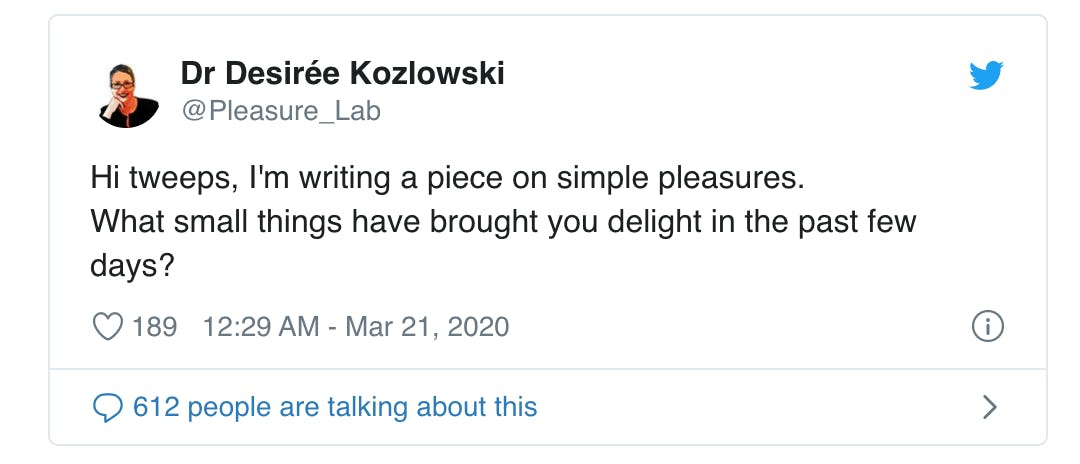
Task: Like the tweet with the heart icon
Action: pos(106,326)
